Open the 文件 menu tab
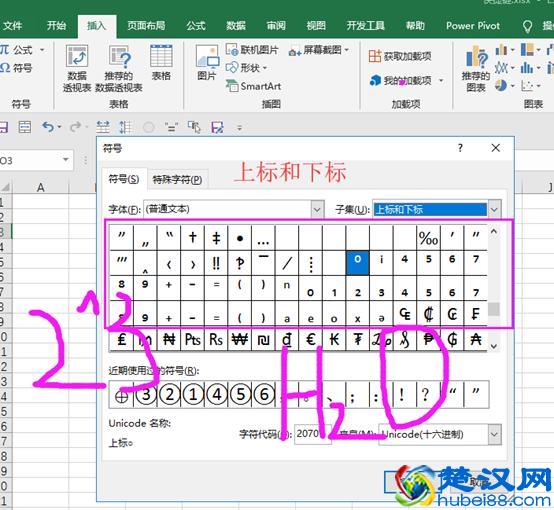 tap(12, 25)
